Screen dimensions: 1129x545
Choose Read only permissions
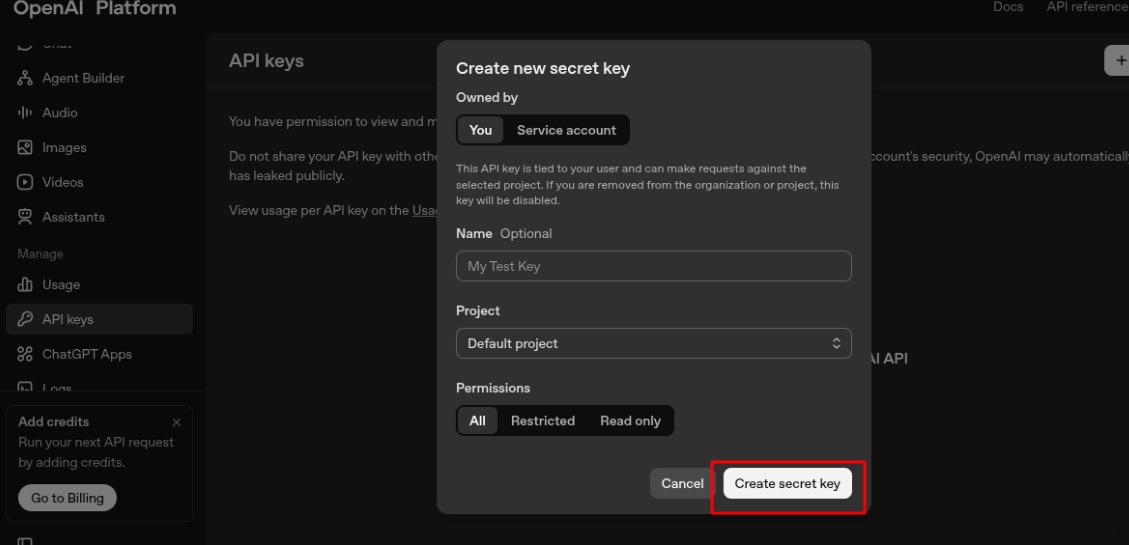[630, 421]
